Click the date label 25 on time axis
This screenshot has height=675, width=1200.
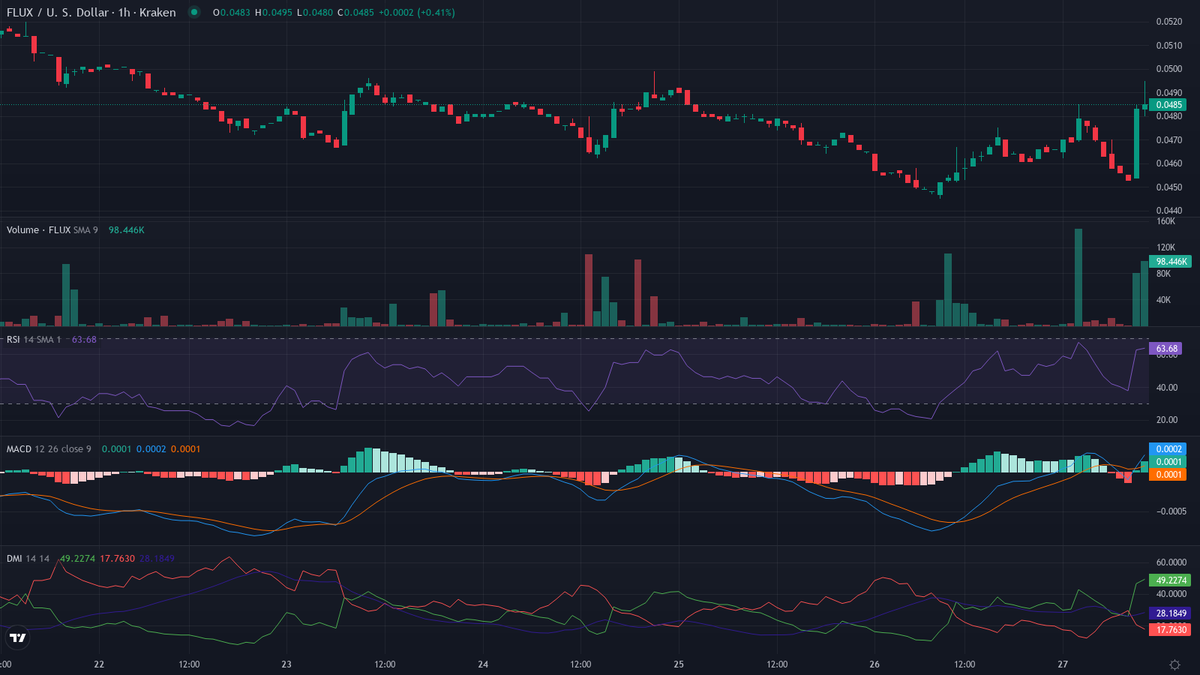[679, 664]
